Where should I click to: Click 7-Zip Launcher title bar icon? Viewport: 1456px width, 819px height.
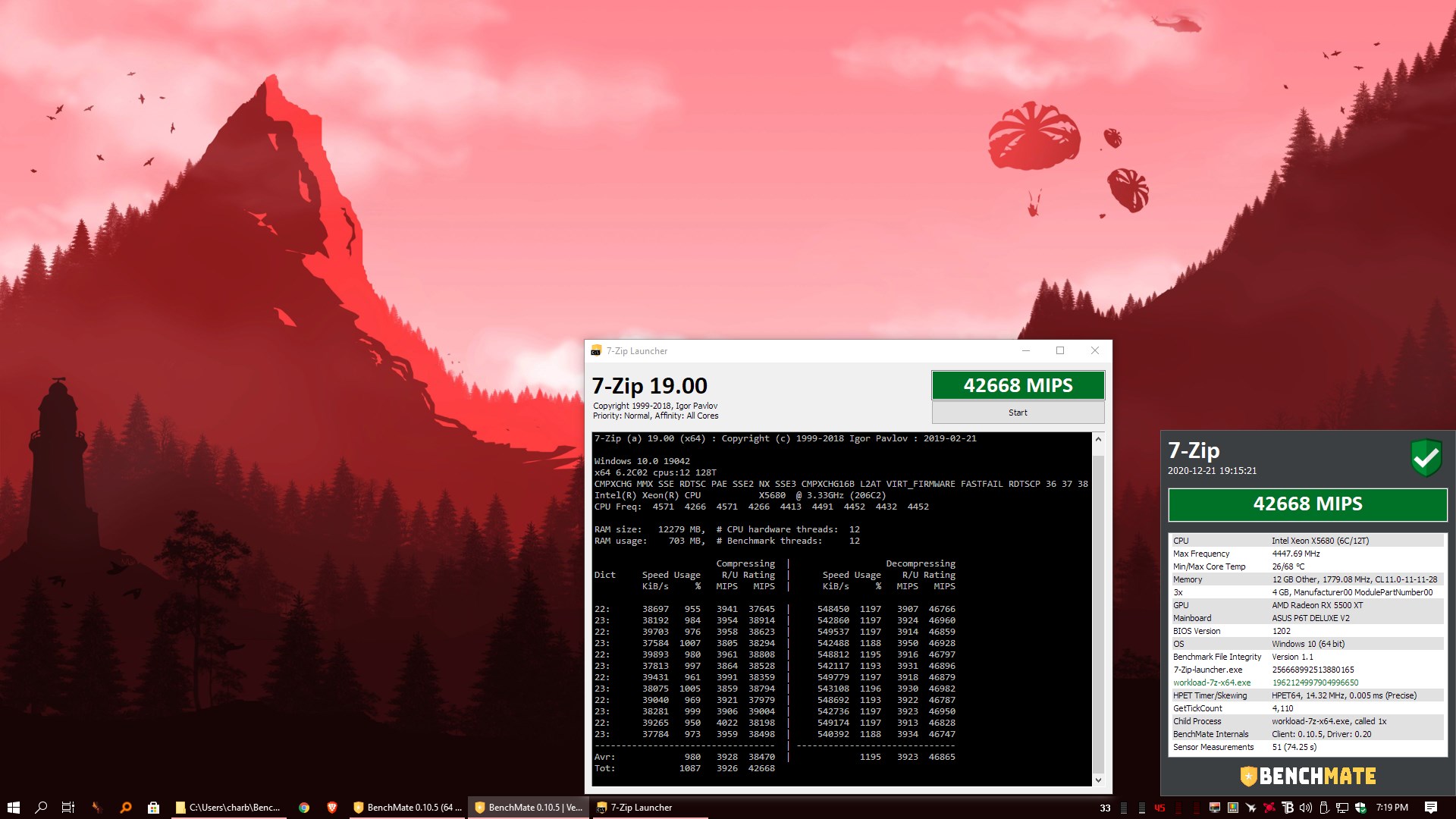596,351
